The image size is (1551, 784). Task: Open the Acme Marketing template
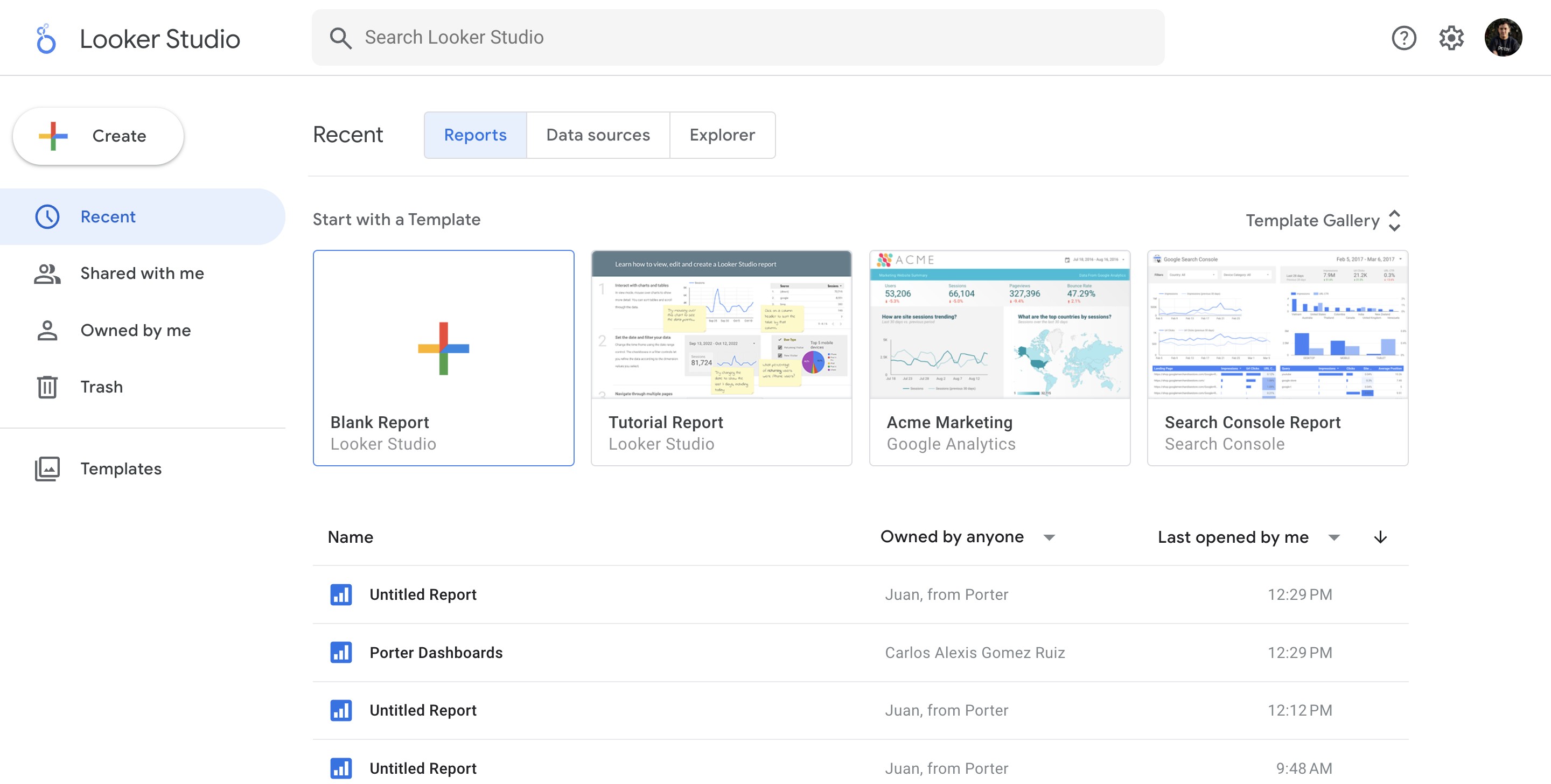tap(999, 356)
